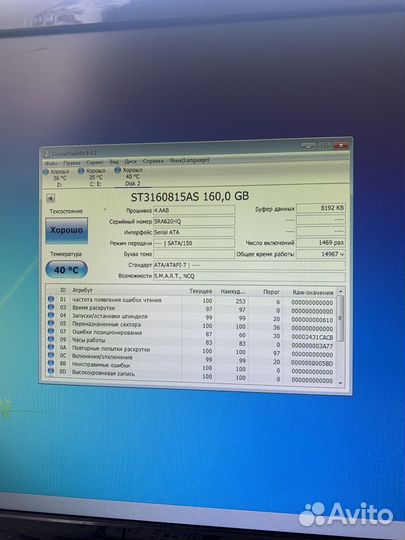Image resolution: width=405 pixels, height=540 pixels.
Task: Sort by the Атрибут column header
Action: (x=82, y=291)
